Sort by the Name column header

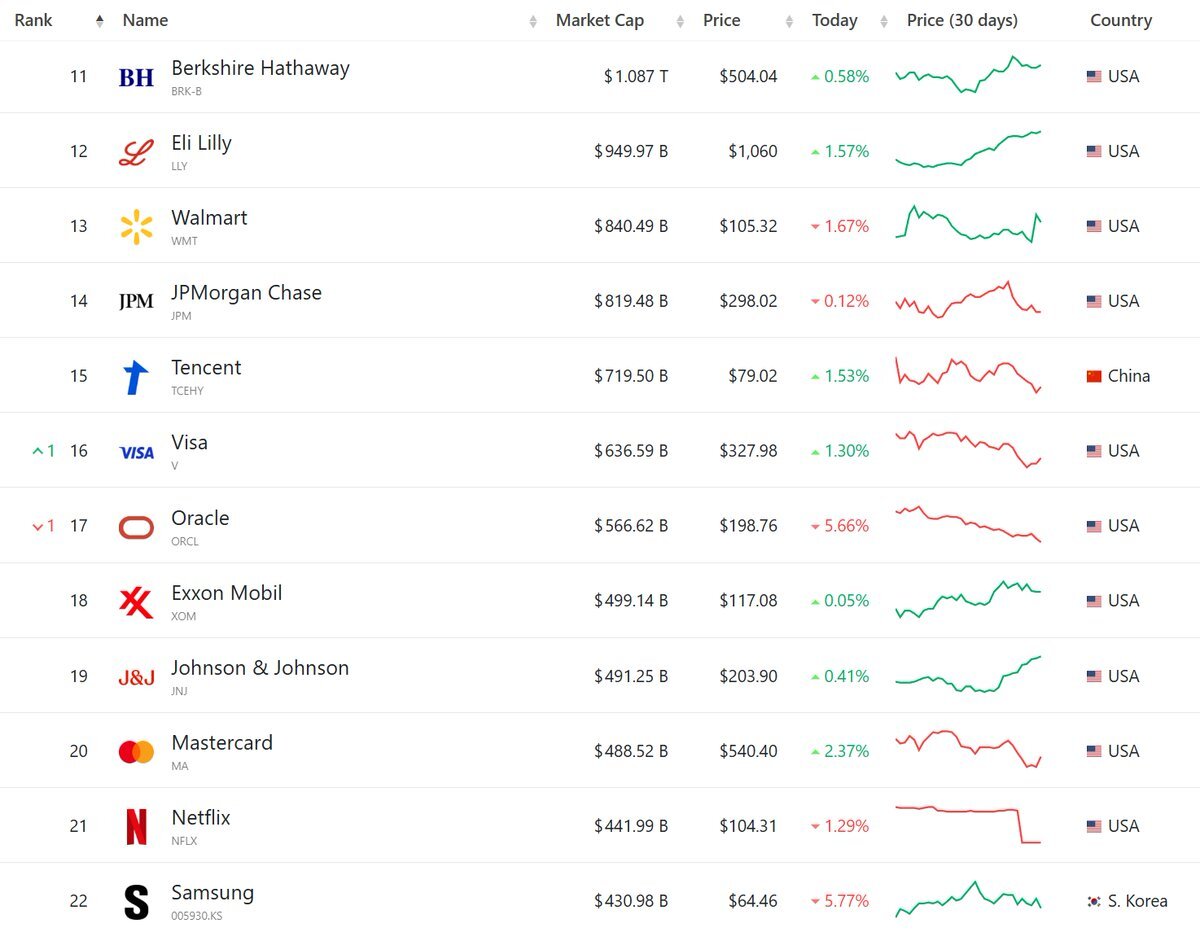tap(145, 20)
